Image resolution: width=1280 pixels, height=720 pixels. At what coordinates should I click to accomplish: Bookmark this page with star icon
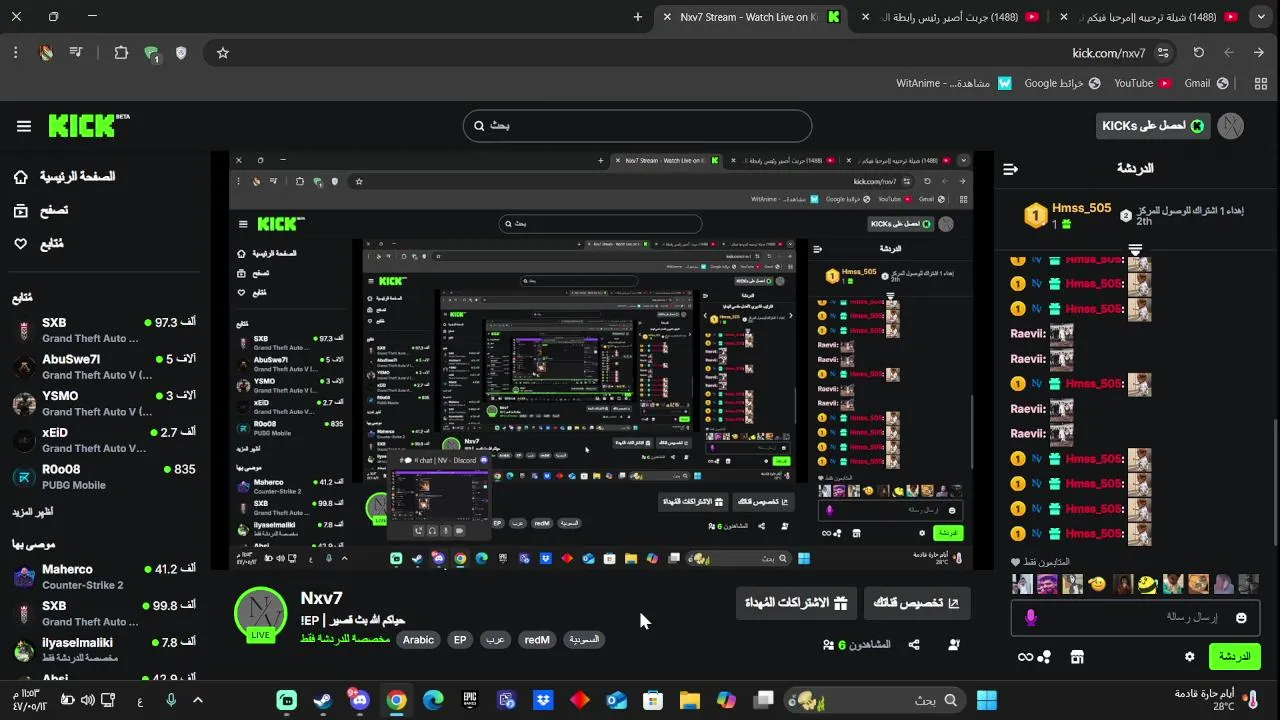(223, 53)
